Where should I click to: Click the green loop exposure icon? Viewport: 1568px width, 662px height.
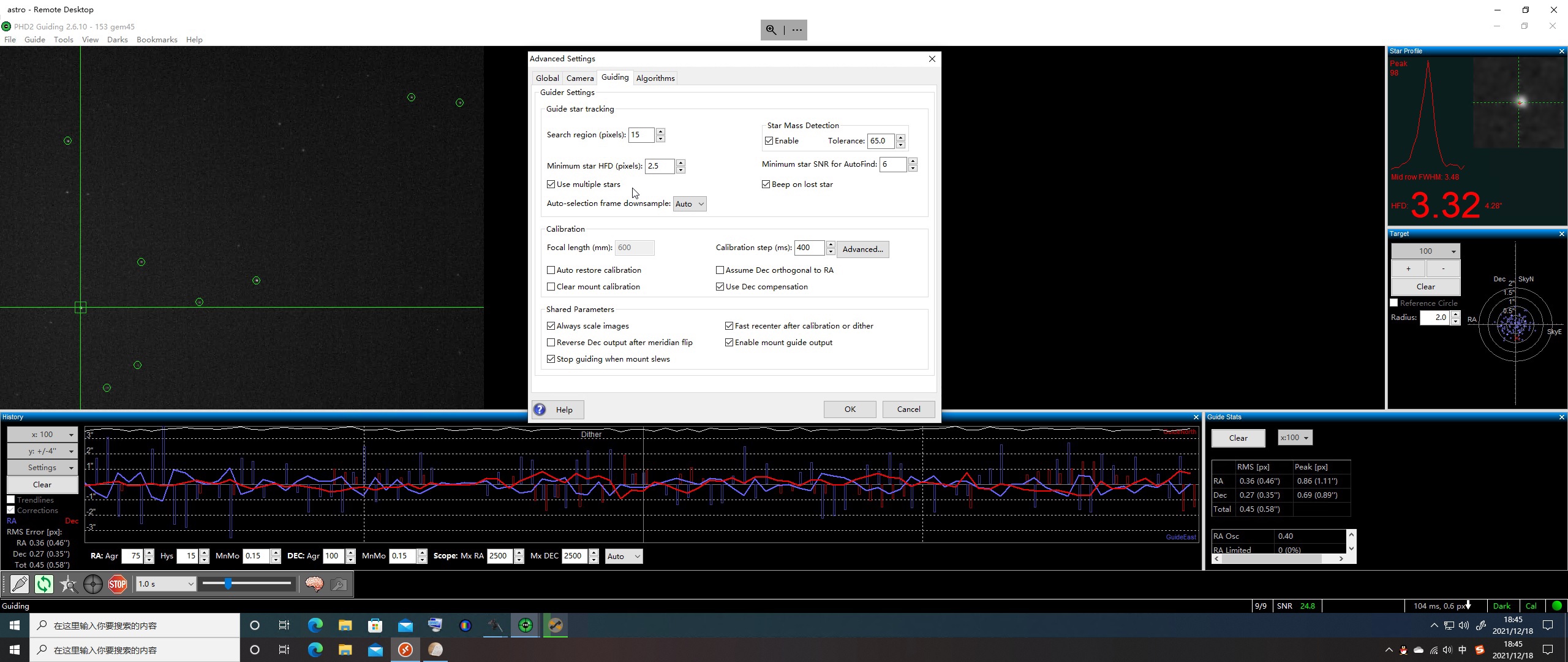[x=44, y=584]
